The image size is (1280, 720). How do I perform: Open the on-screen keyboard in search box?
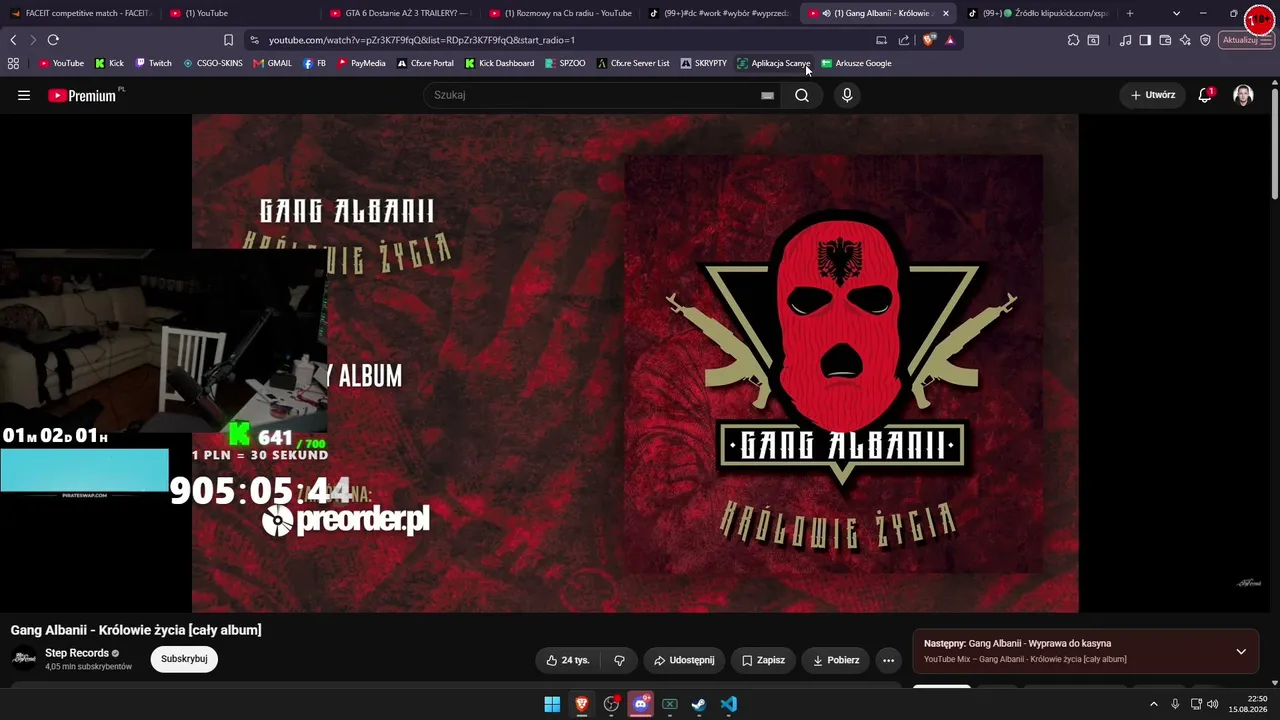coord(767,95)
